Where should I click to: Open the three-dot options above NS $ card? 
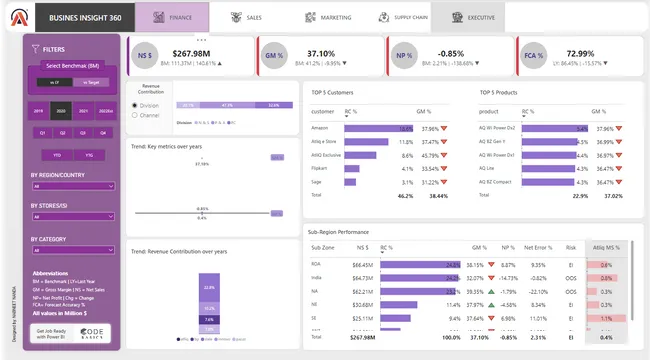[201, 40]
